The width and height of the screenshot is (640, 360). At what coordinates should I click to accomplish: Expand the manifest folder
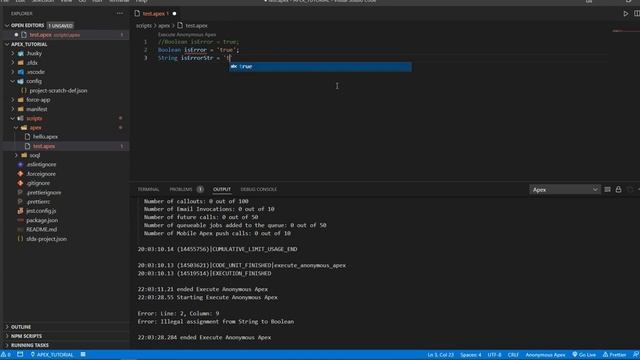click(x=37, y=109)
